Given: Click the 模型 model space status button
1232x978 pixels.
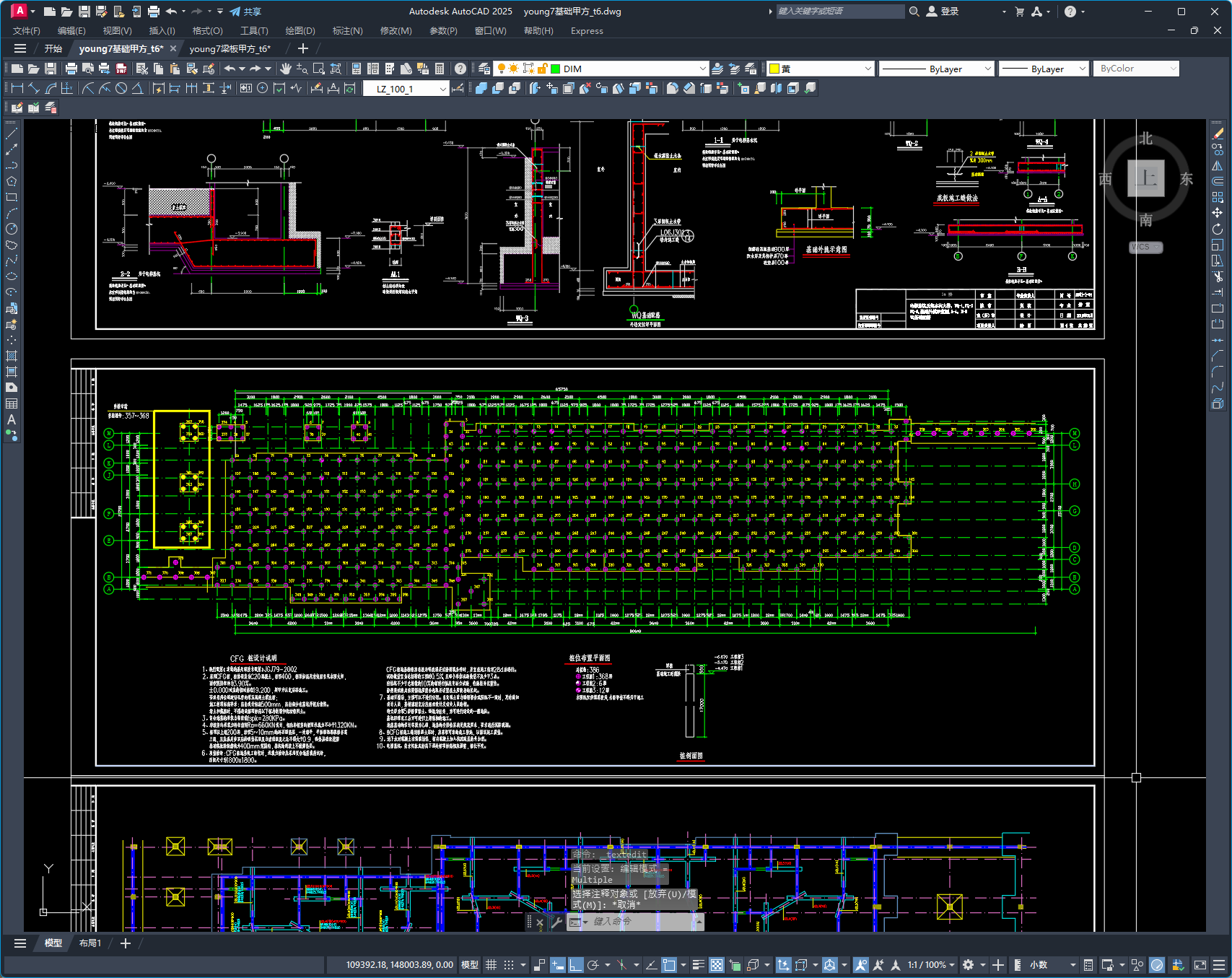Looking at the screenshot, I should click(x=470, y=964).
